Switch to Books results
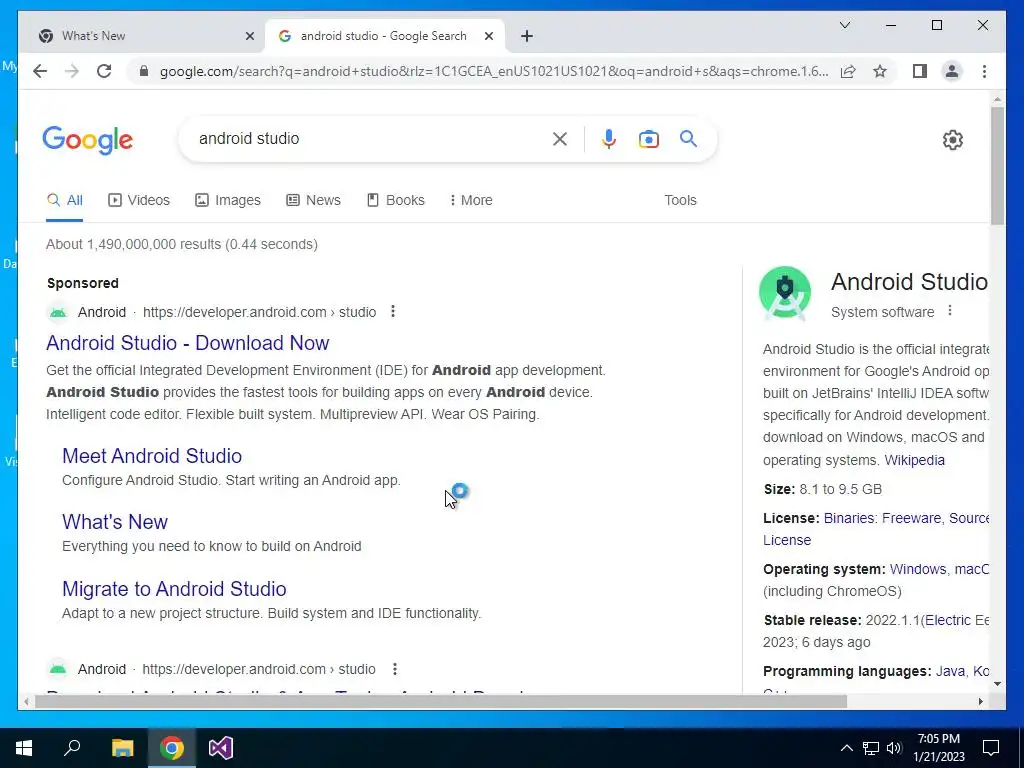Viewport: 1024px width, 768px height. (x=396, y=200)
